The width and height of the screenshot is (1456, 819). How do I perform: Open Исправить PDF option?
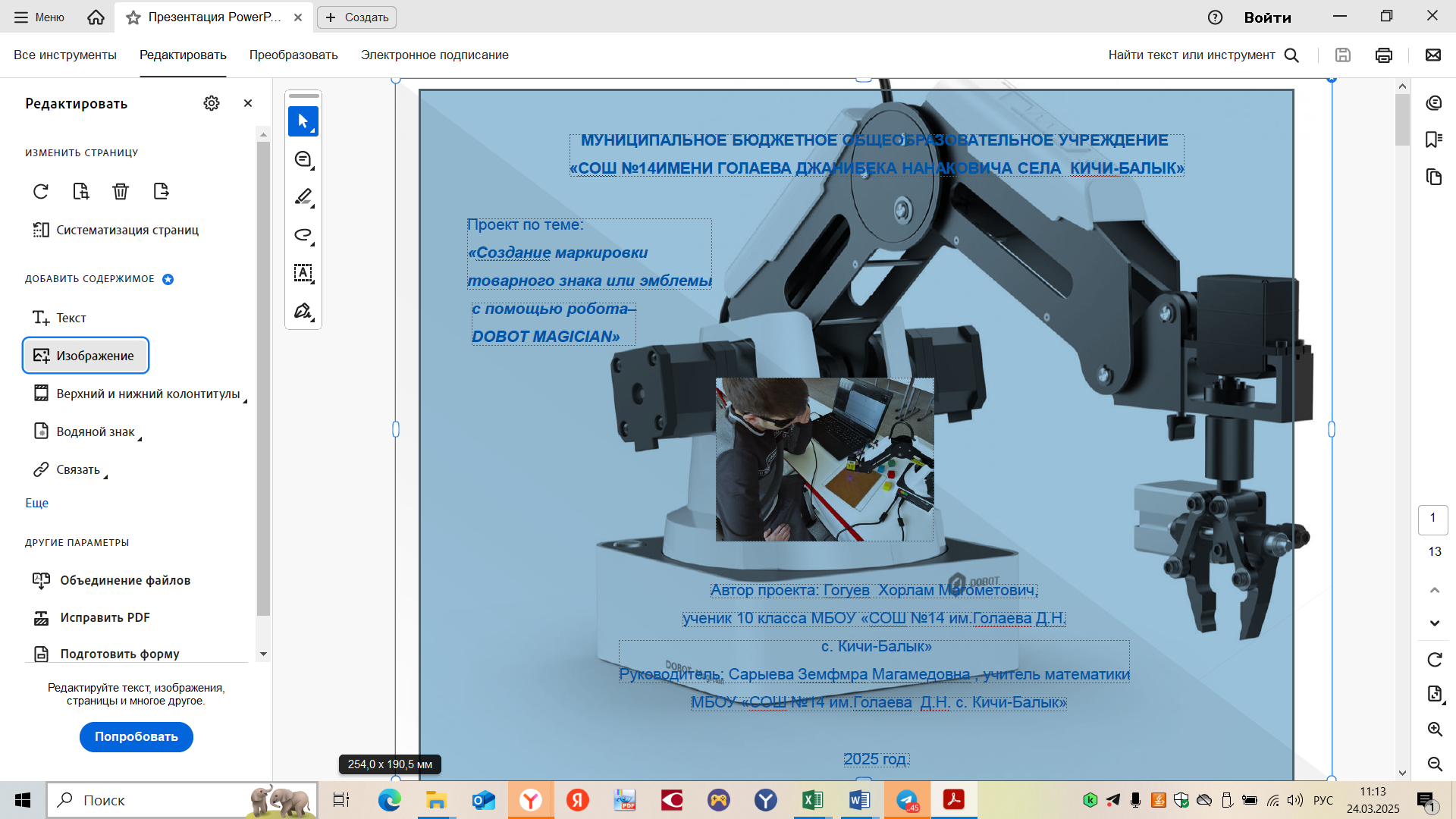(91, 617)
